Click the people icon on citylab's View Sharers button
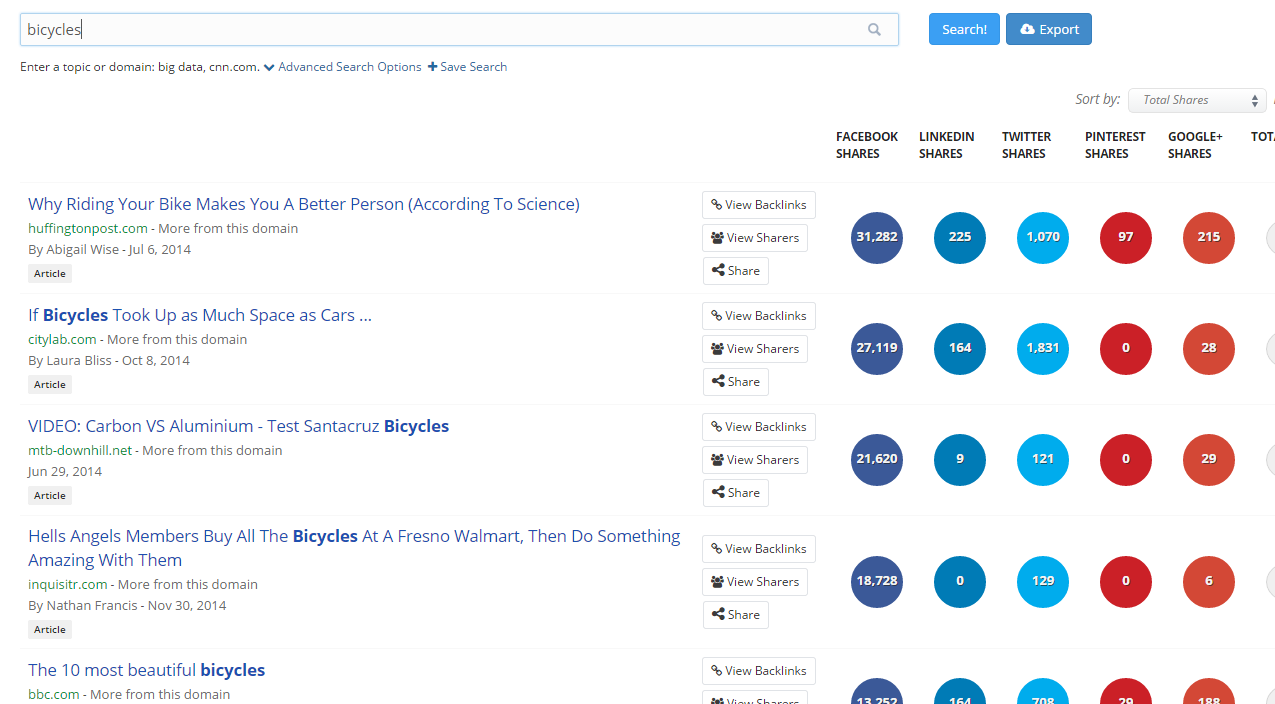The width and height of the screenshot is (1275, 704). (x=718, y=348)
